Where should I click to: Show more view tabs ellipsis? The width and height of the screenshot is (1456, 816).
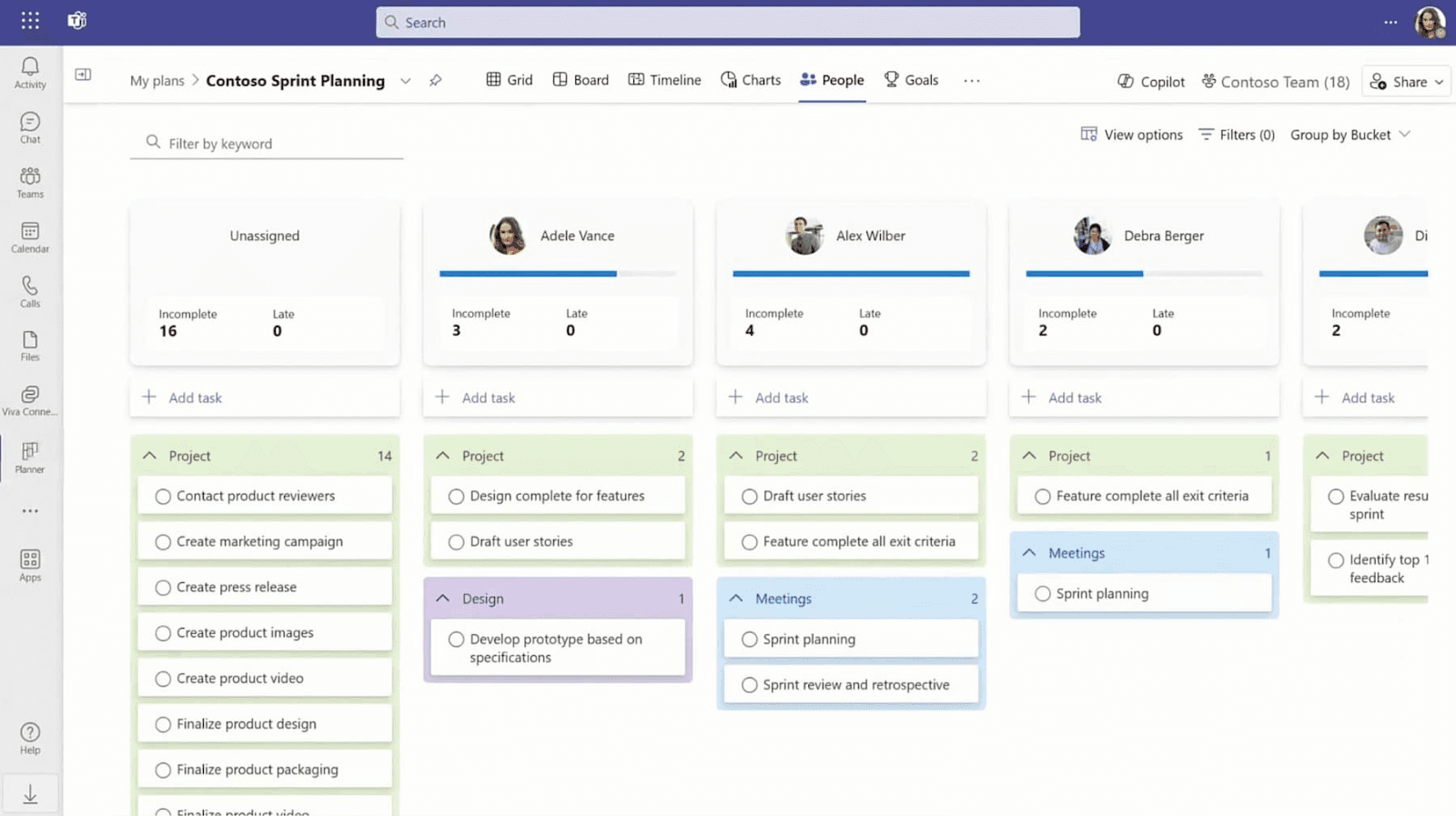972,81
